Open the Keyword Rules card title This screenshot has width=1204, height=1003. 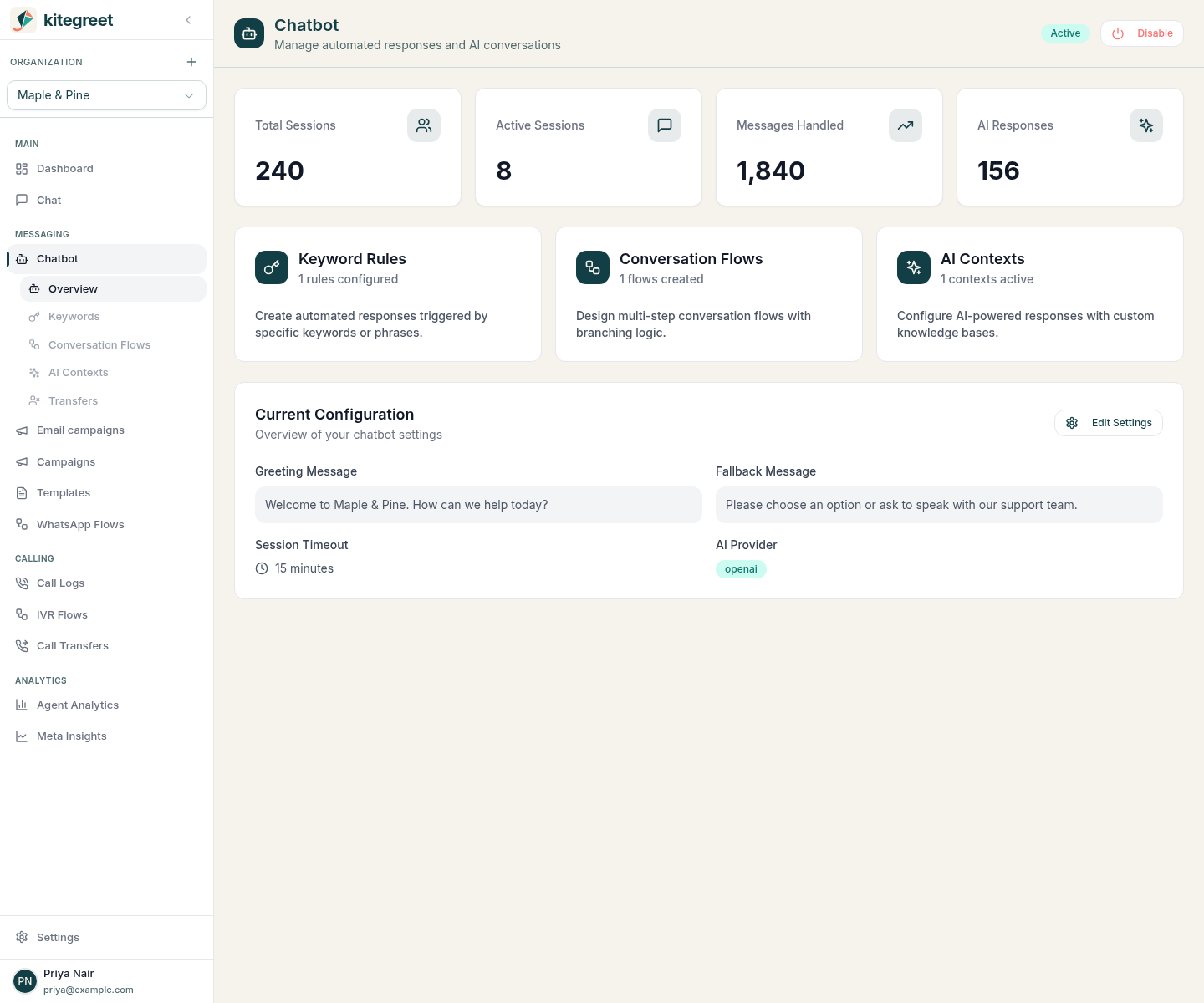tap(352, 259)
